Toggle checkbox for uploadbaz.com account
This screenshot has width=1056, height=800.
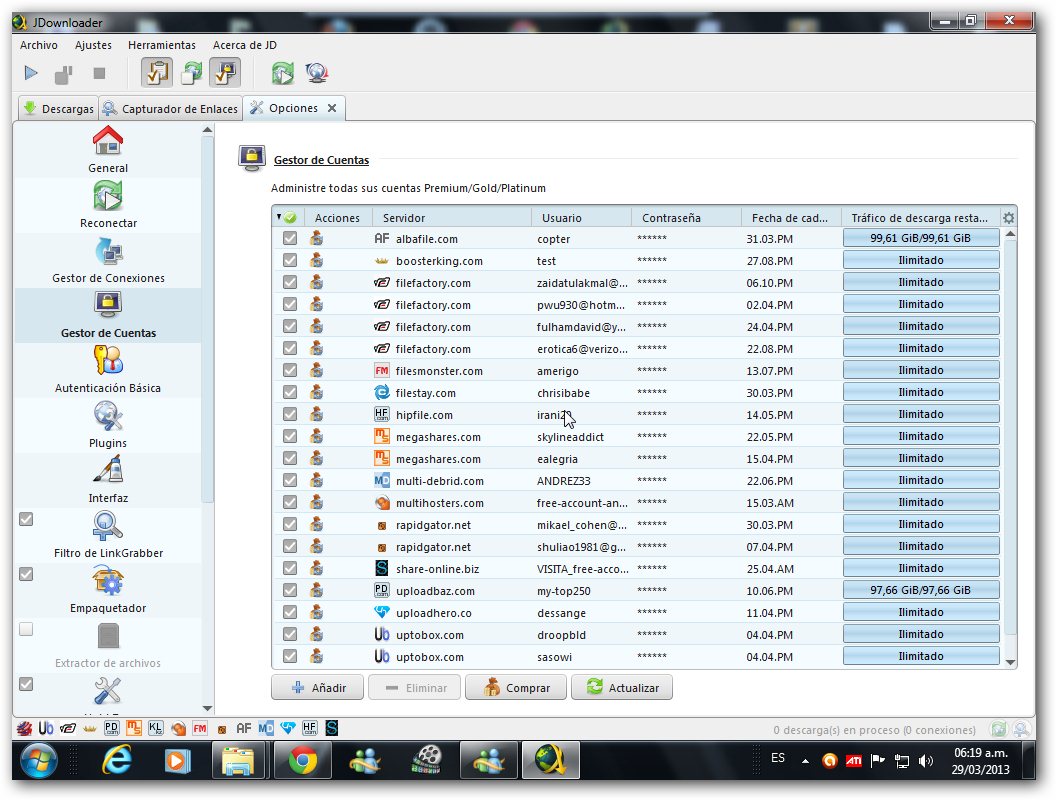click(290, 591)
